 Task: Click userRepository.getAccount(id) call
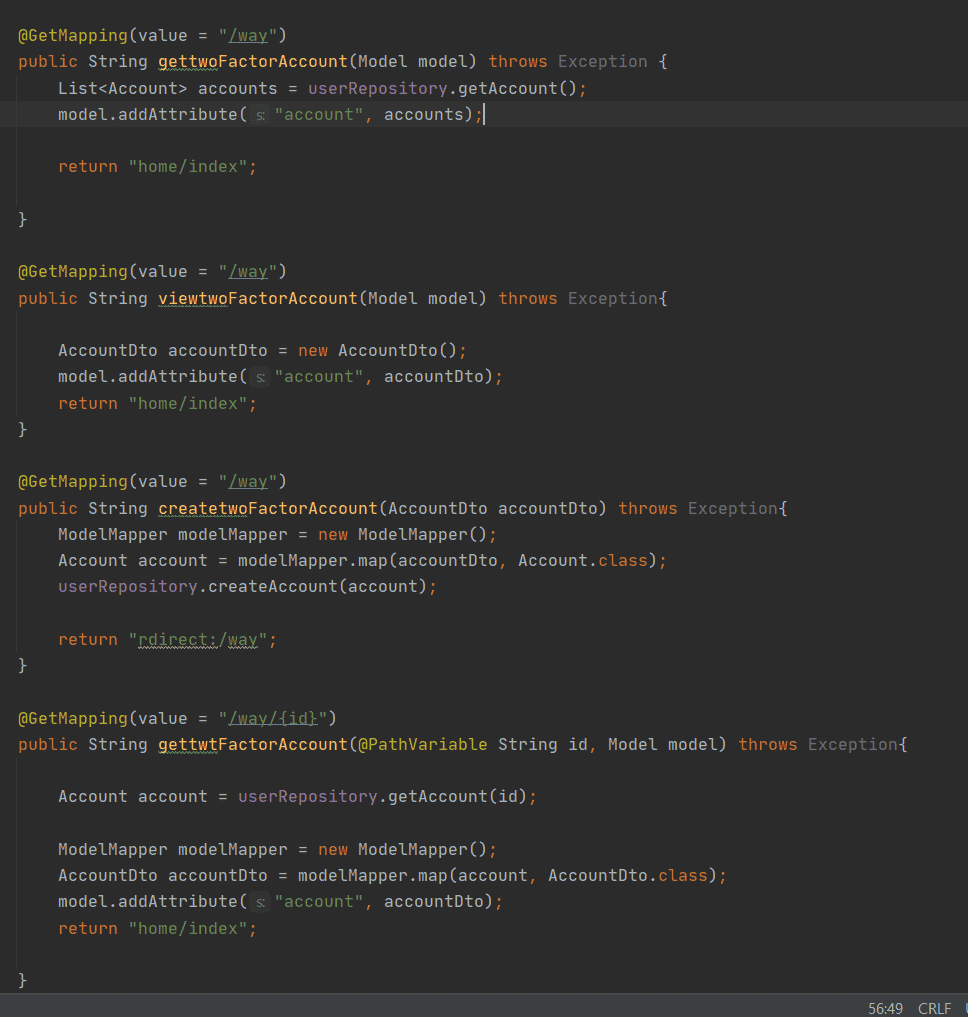pyautogui.click(x=383, y=796)
